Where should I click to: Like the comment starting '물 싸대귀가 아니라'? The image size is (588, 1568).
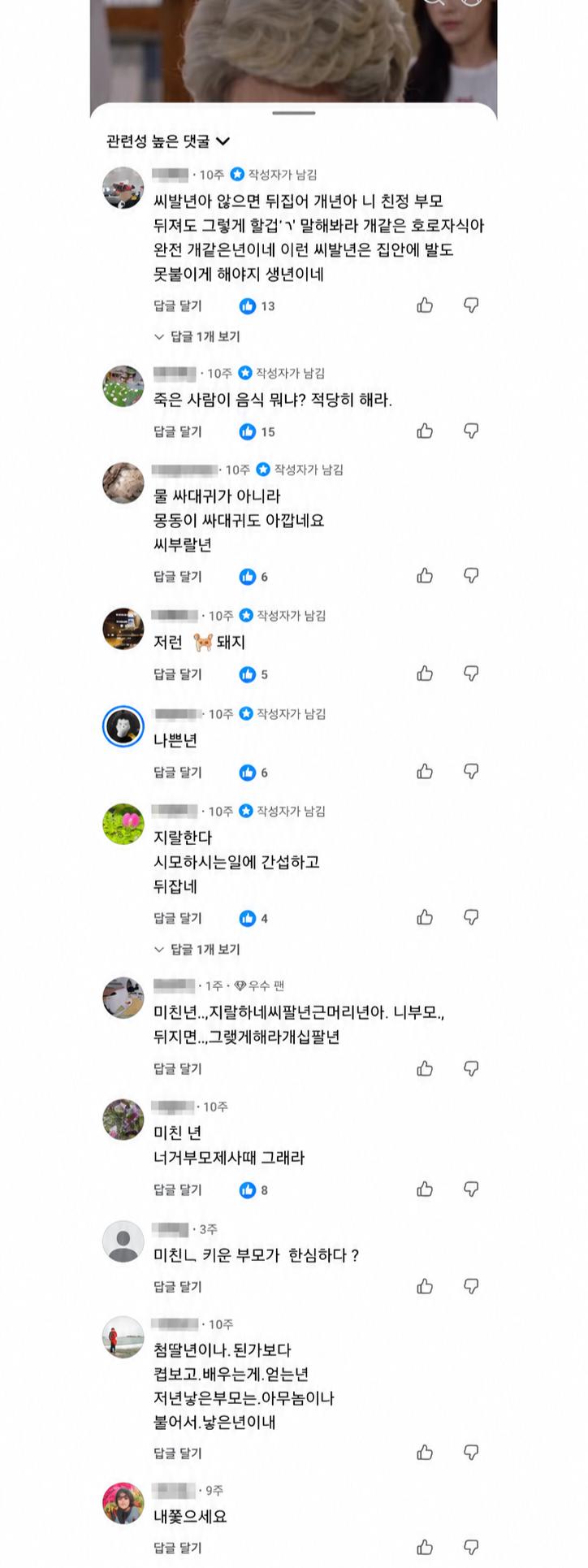click(x=425, y=576)
